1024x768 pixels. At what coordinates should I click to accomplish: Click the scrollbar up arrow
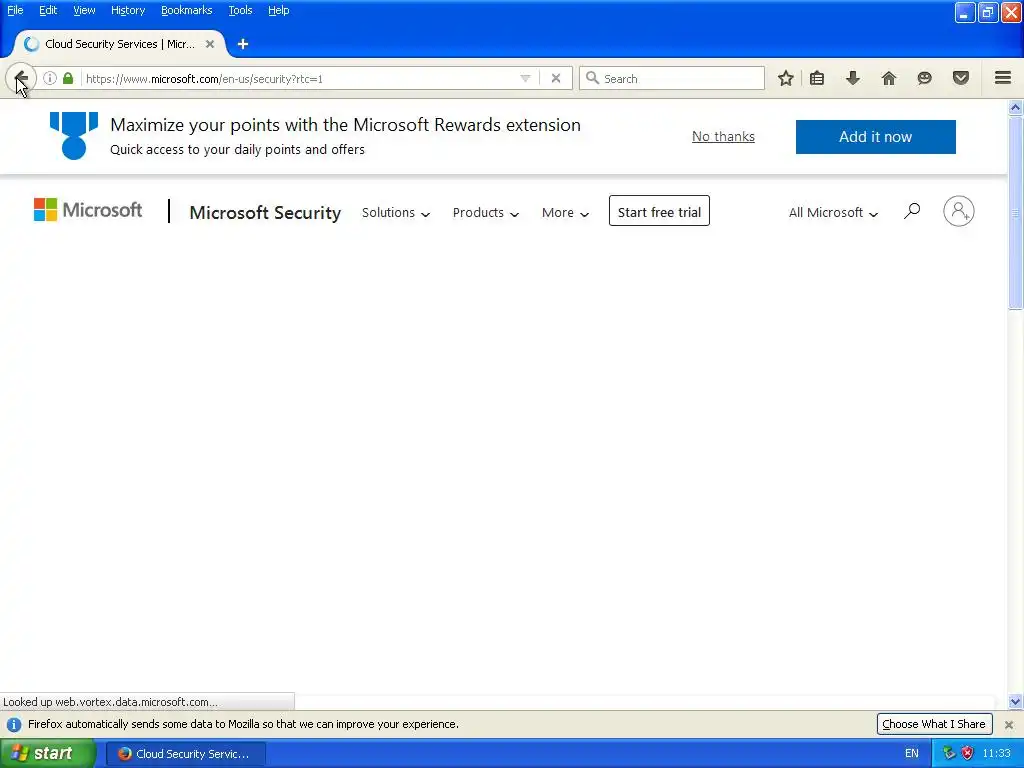click(x=1015, y=108)
